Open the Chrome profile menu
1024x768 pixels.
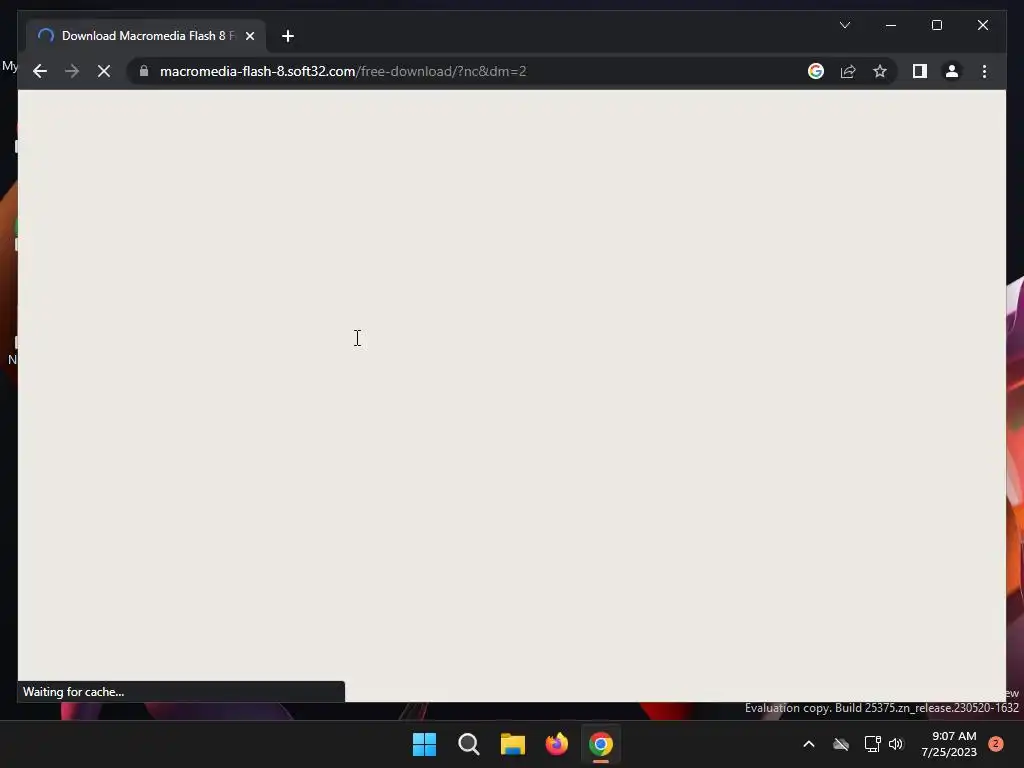(952, 71)
